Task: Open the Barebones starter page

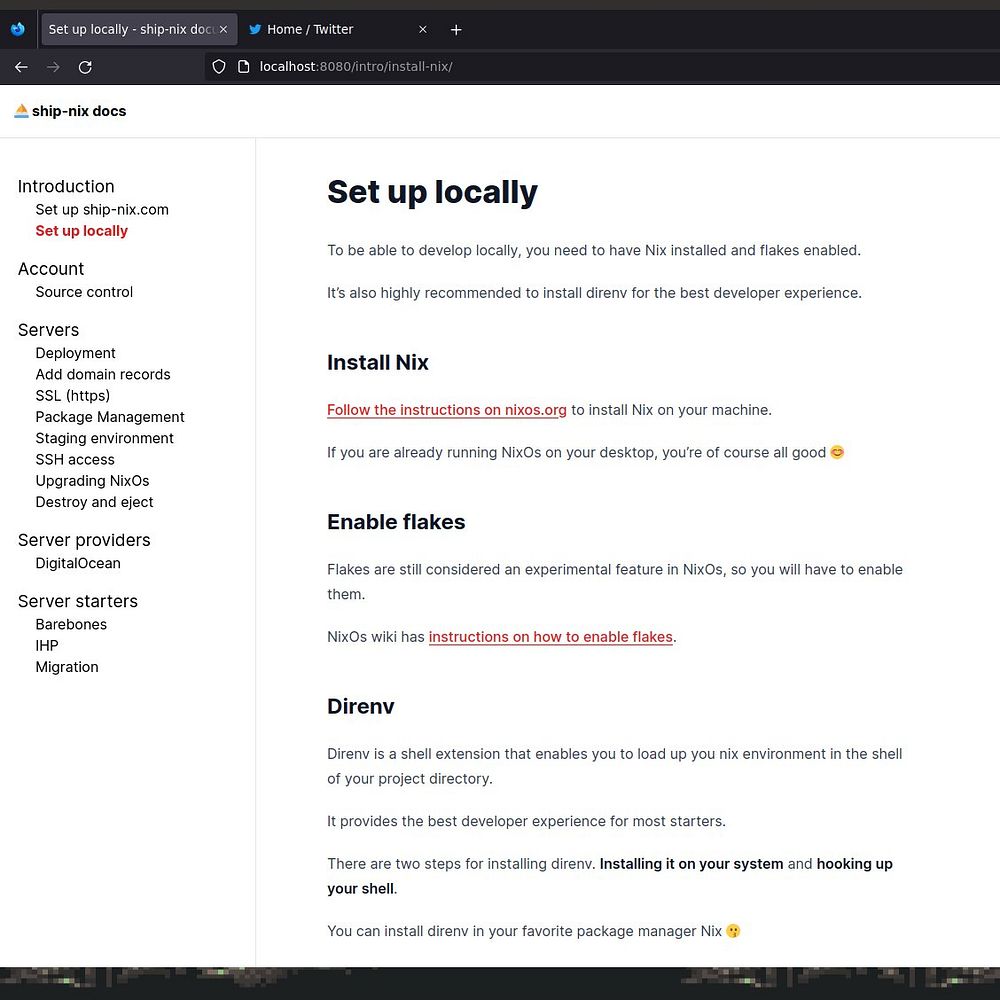Action: pos(71,624)
